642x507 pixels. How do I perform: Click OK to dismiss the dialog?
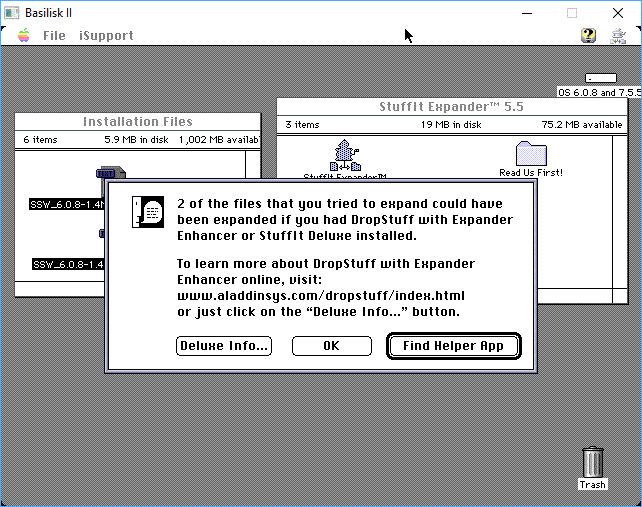pos(332,346)
